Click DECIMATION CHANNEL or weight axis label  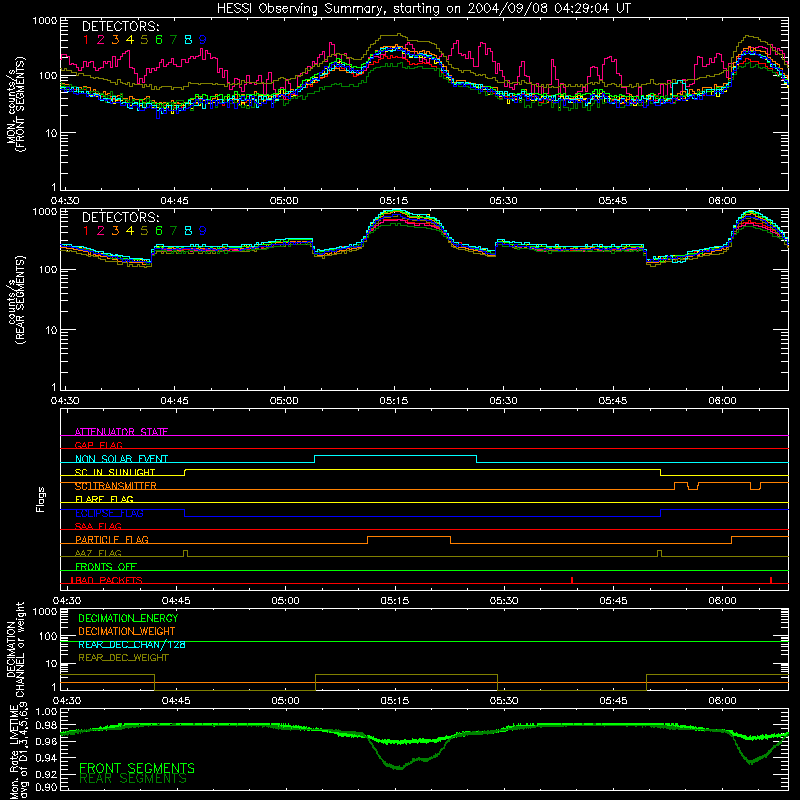coord(15,649)
